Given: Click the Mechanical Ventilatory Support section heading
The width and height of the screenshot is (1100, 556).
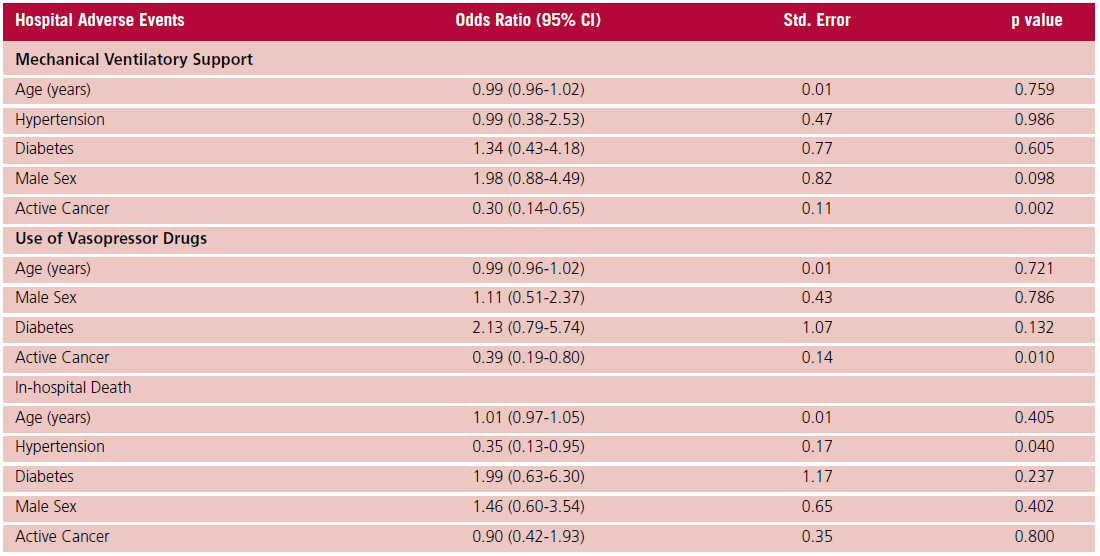Looking at the screenshot, I should pyautogui.click(x=134, y=60).
